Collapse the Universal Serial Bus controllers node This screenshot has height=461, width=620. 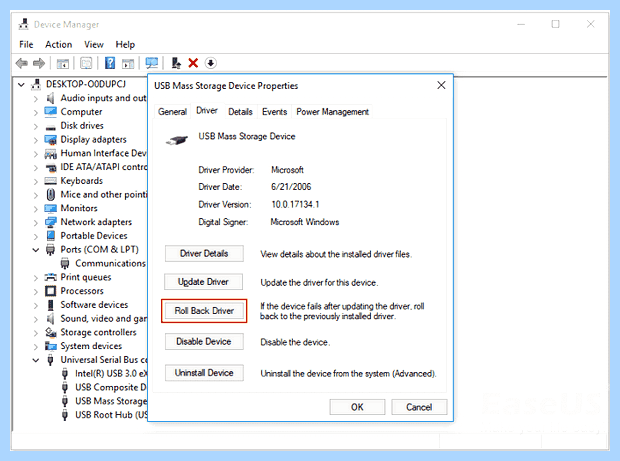point(36,360)
